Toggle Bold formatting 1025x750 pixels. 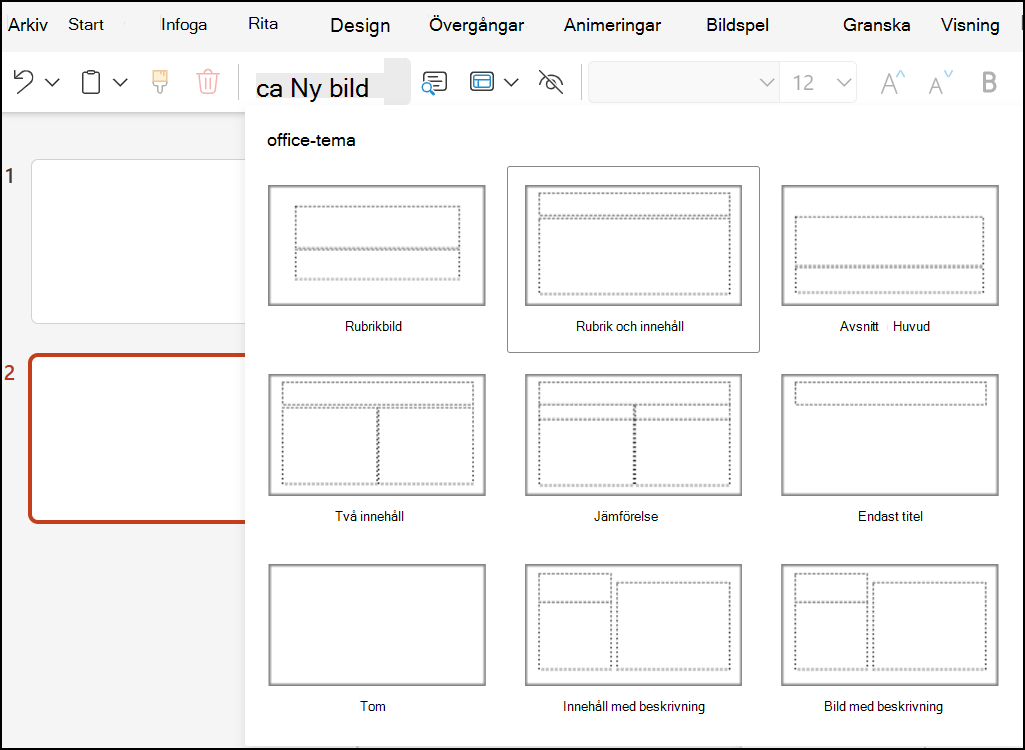989,82
